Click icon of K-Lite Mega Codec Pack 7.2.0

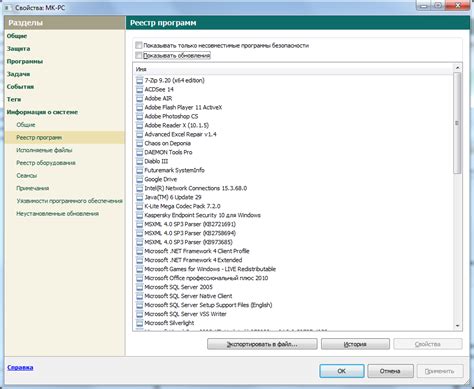pos(139,206)
